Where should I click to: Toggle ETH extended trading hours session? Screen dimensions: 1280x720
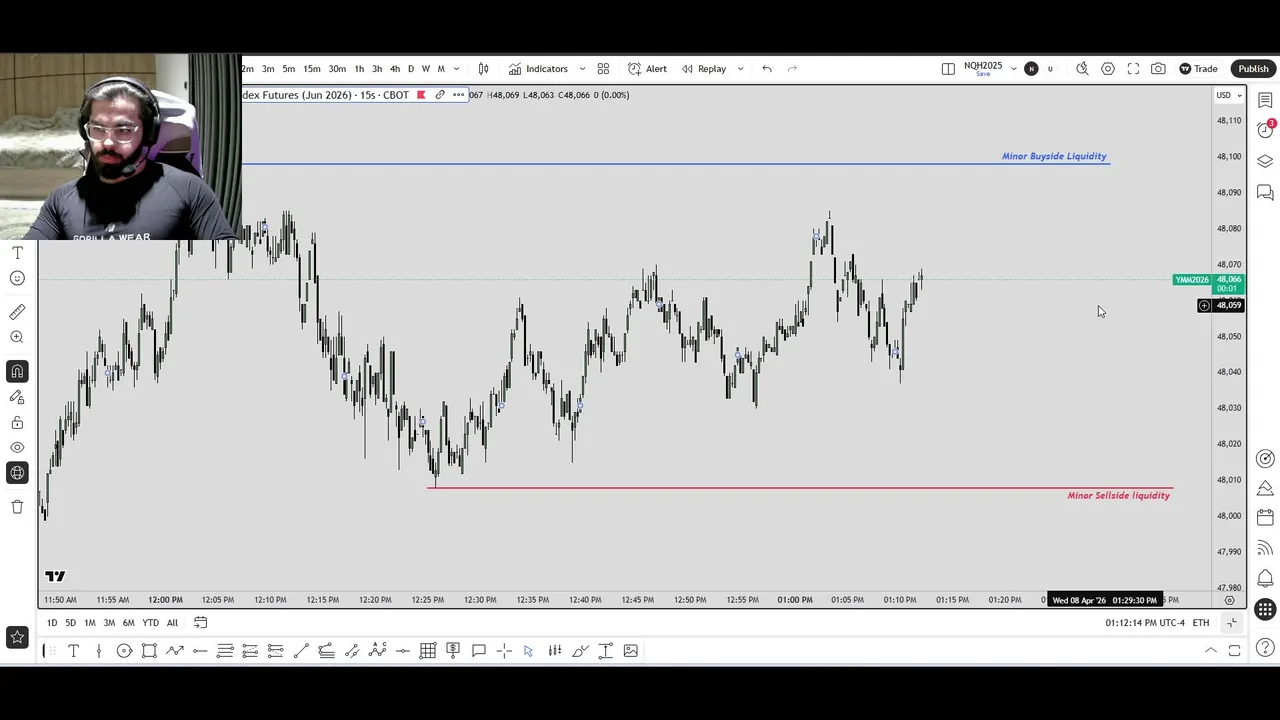(1200, 623)
